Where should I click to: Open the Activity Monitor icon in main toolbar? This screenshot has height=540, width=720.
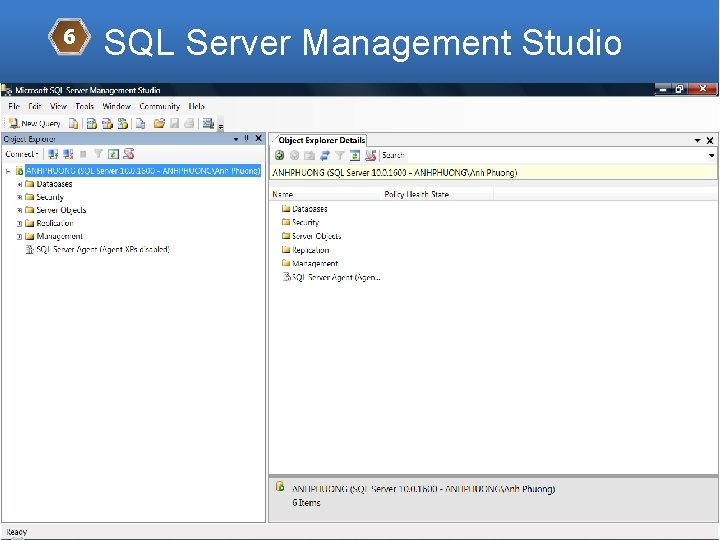click(x=208, y=123)
